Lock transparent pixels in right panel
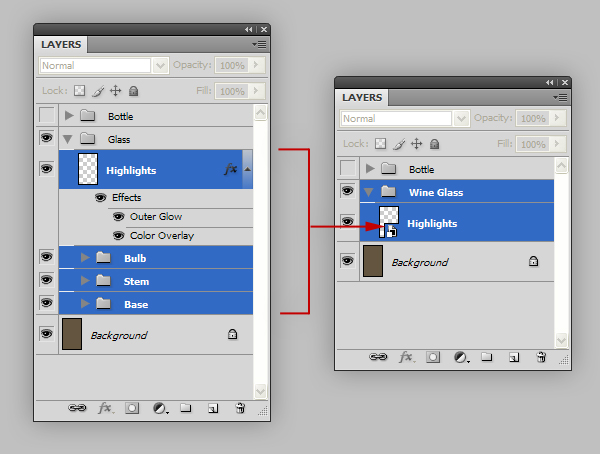600x454 pixels. [x=380, y=144]
